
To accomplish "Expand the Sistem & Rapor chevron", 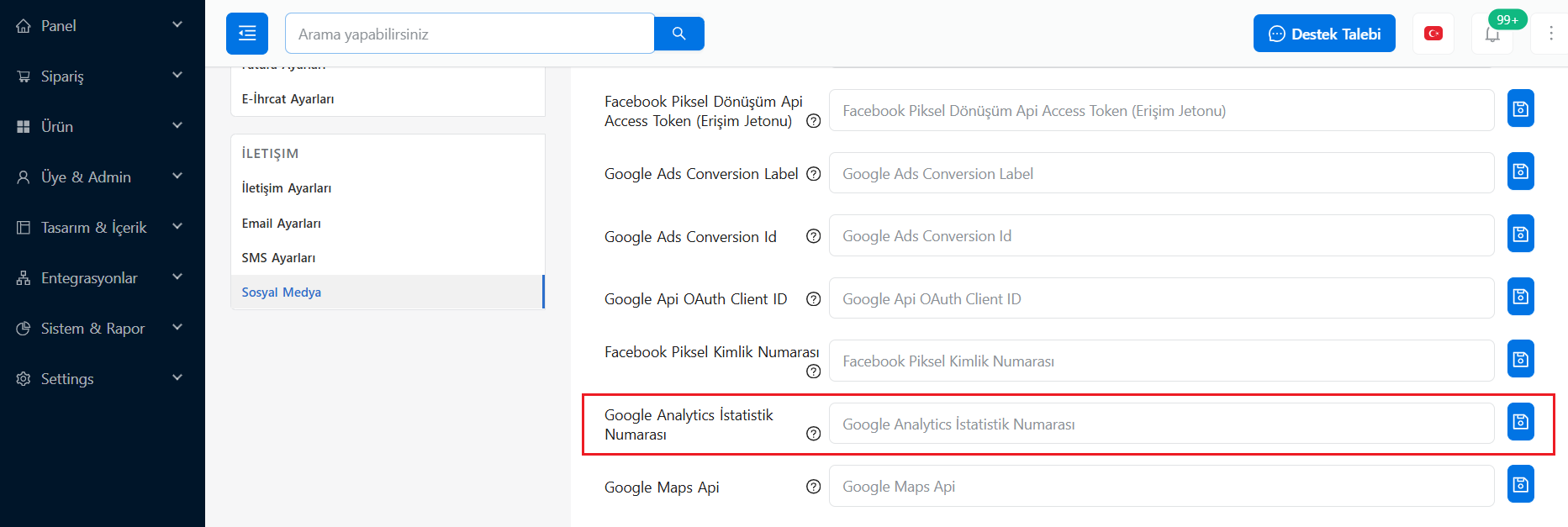I will tap(177, 327).
